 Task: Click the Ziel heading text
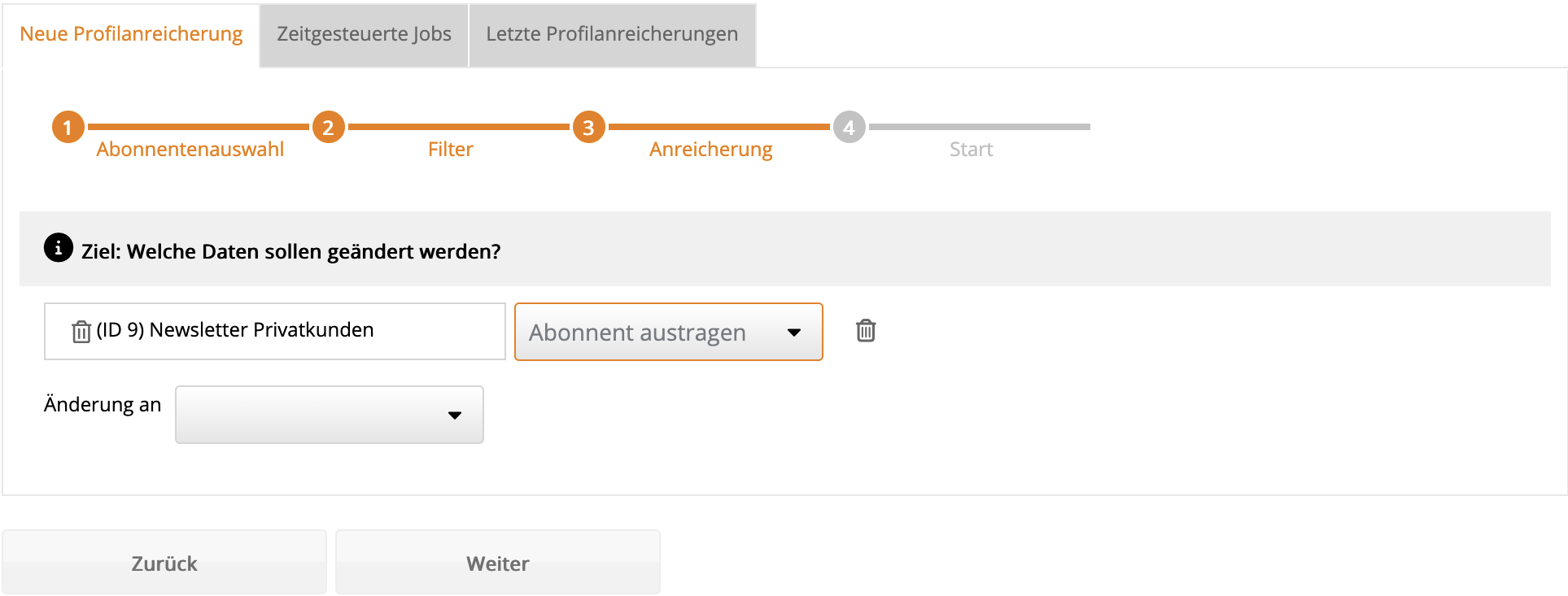(x=290, y=252)
